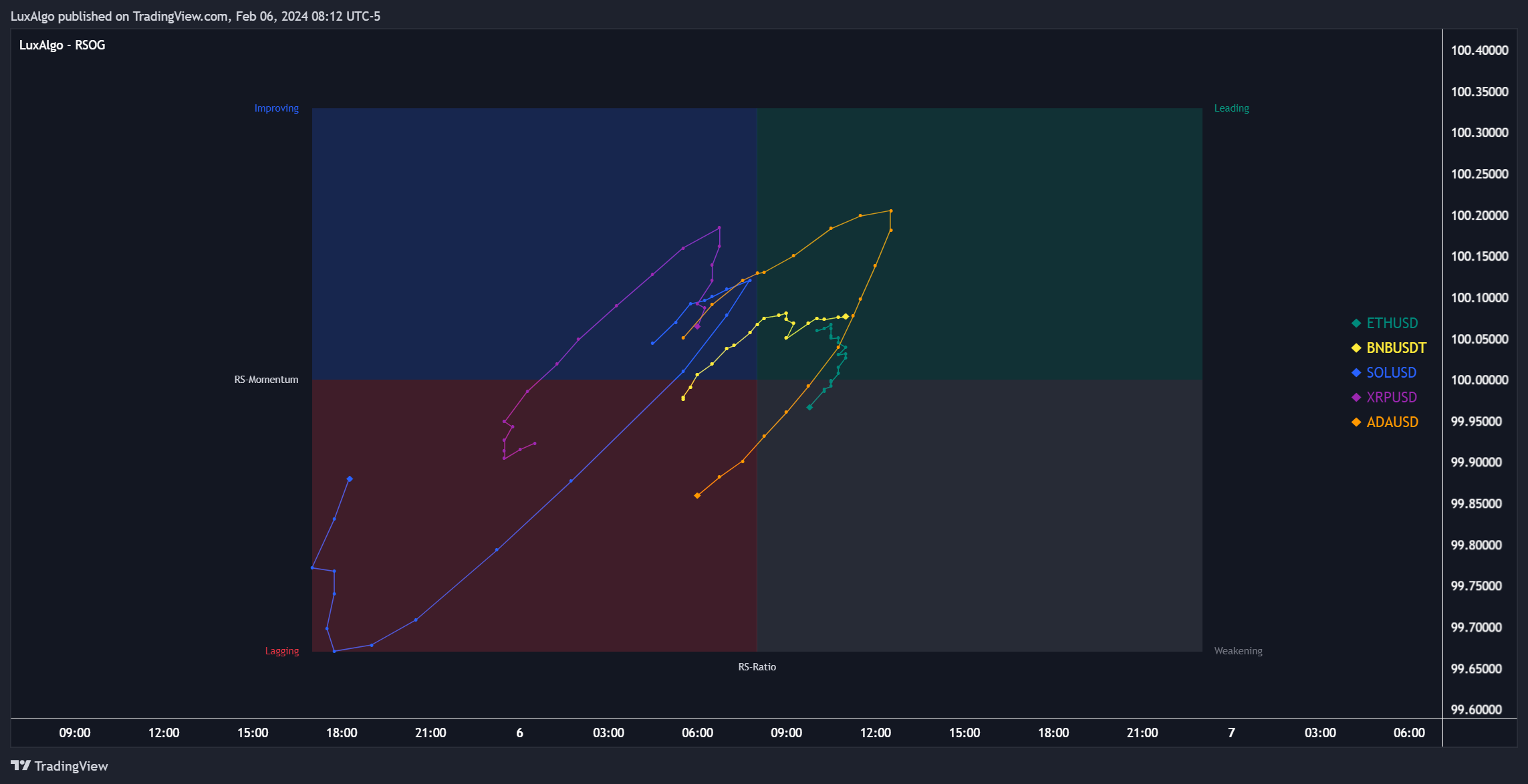
Task: Click the second 15:00 time axis label
Action: pos(965,733)
